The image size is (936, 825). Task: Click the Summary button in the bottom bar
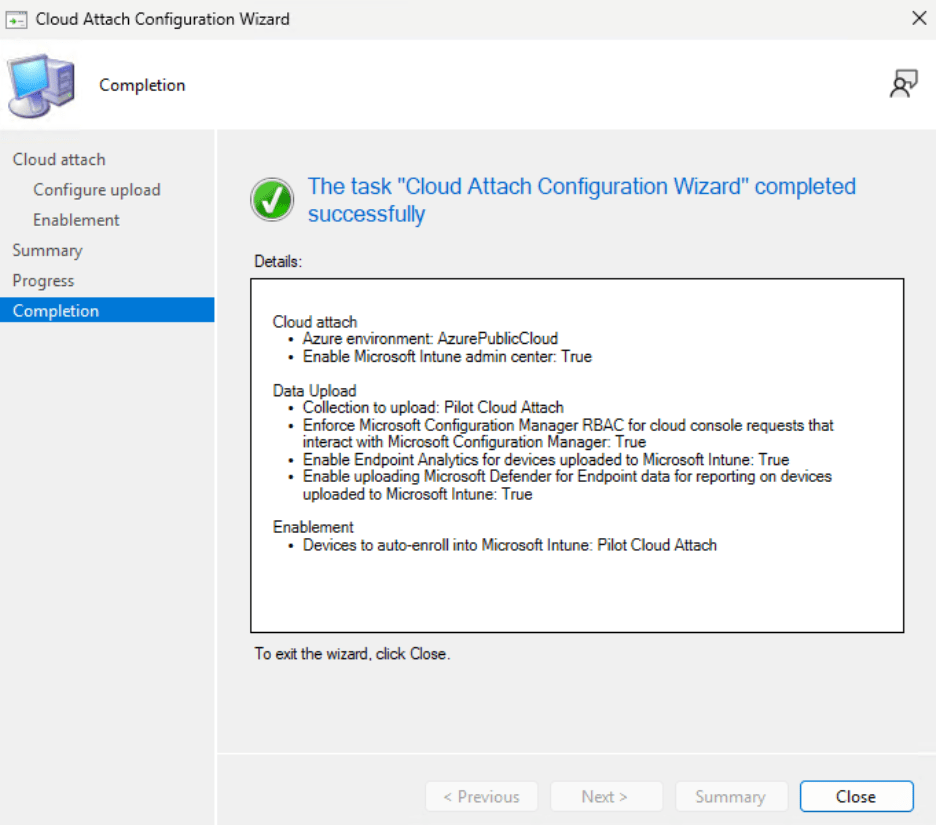click(x=729, y=796)
